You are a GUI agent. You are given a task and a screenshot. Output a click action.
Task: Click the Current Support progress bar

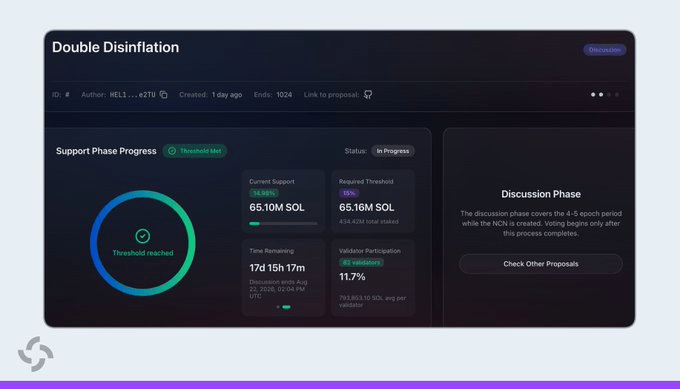tap(283, 224)
